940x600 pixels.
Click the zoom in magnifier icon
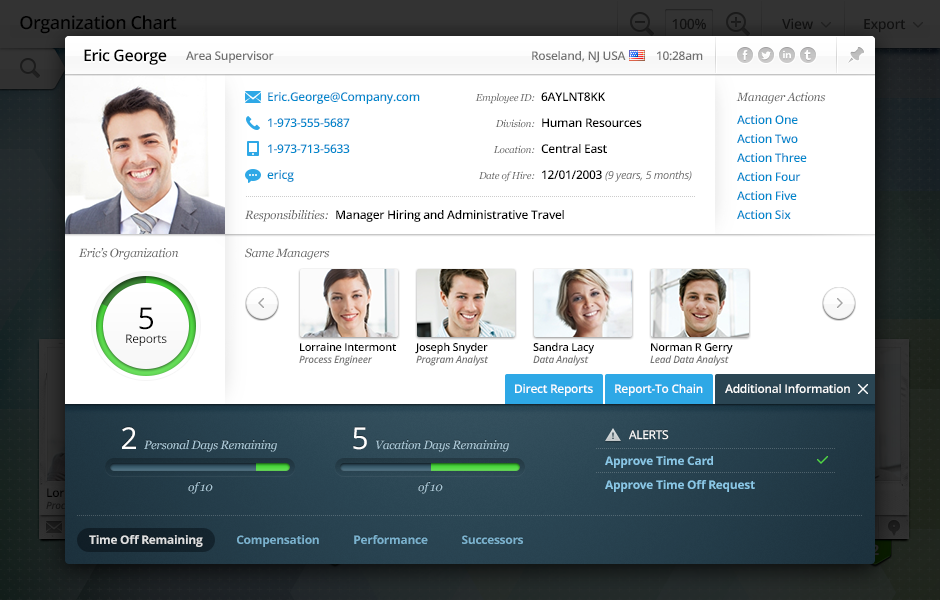pyautogui.click(x=737, y=23)
